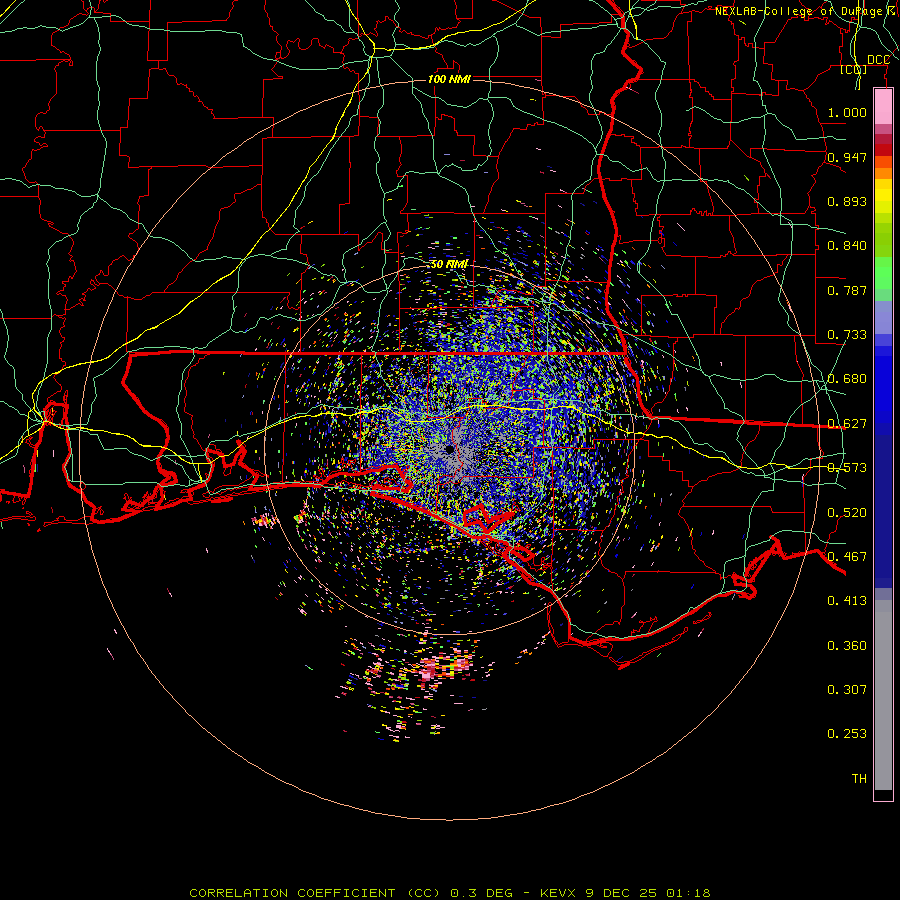Select the 0.360 legend value
Viewport: 900px width, 900px height.
[847, 646]
